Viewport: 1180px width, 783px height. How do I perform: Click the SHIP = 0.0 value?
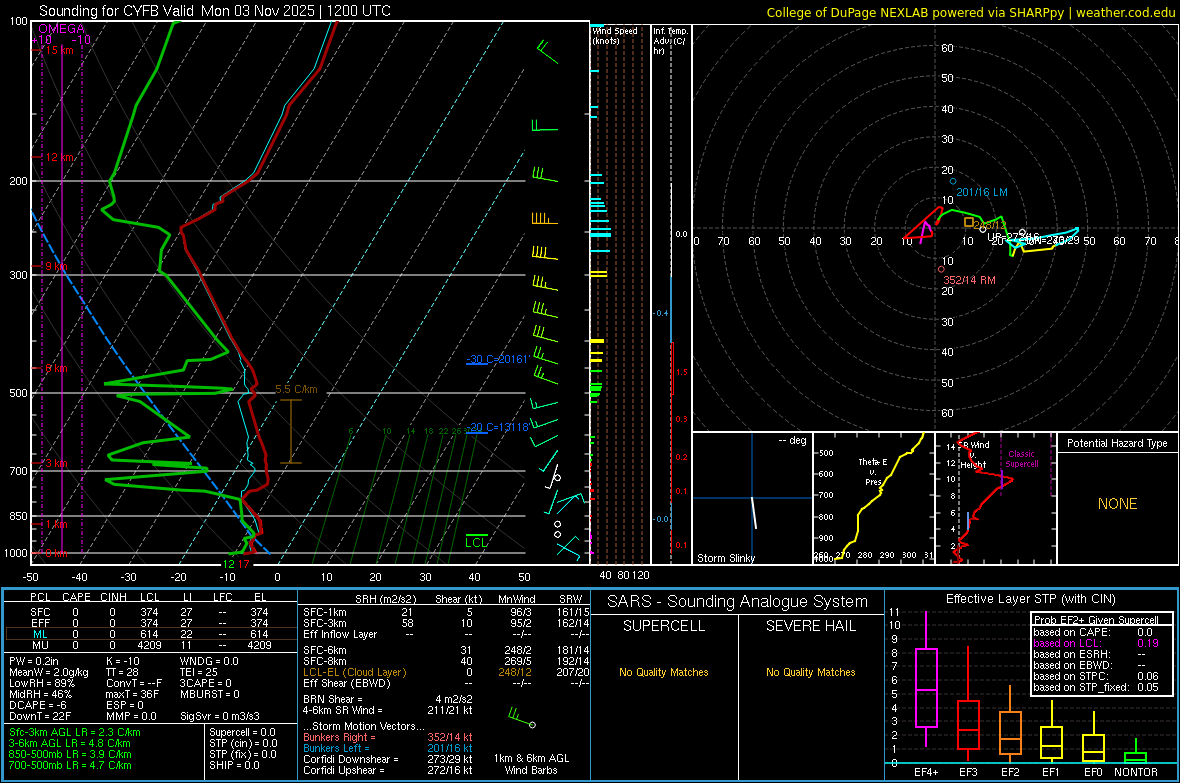tap(234, 765)
